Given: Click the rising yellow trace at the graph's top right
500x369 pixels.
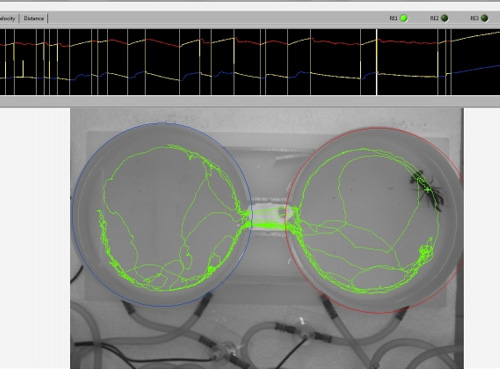Looking at the screenshot, I should coord(475,36).
